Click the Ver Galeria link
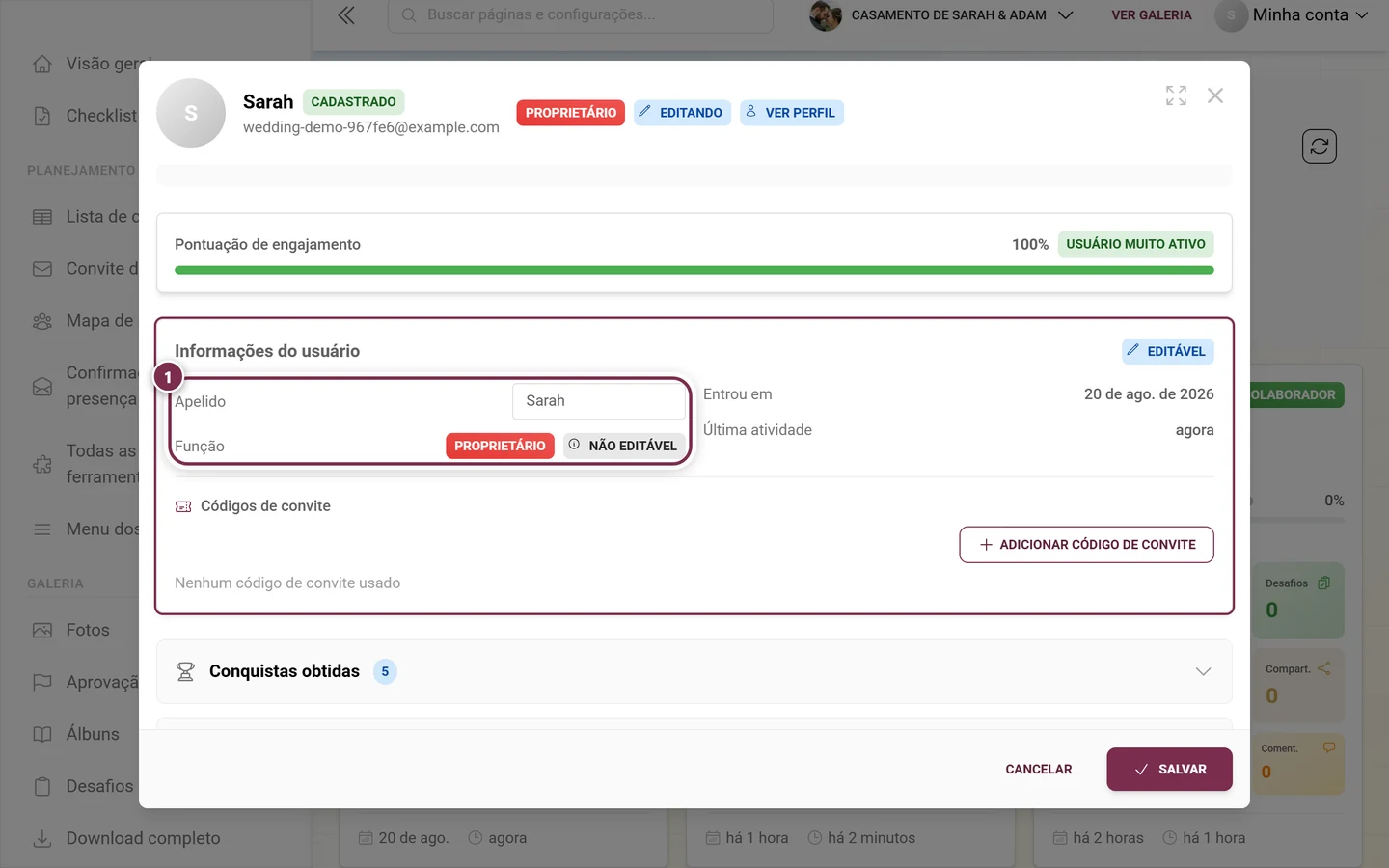1389x868 pixels. tap(1152, 15)
